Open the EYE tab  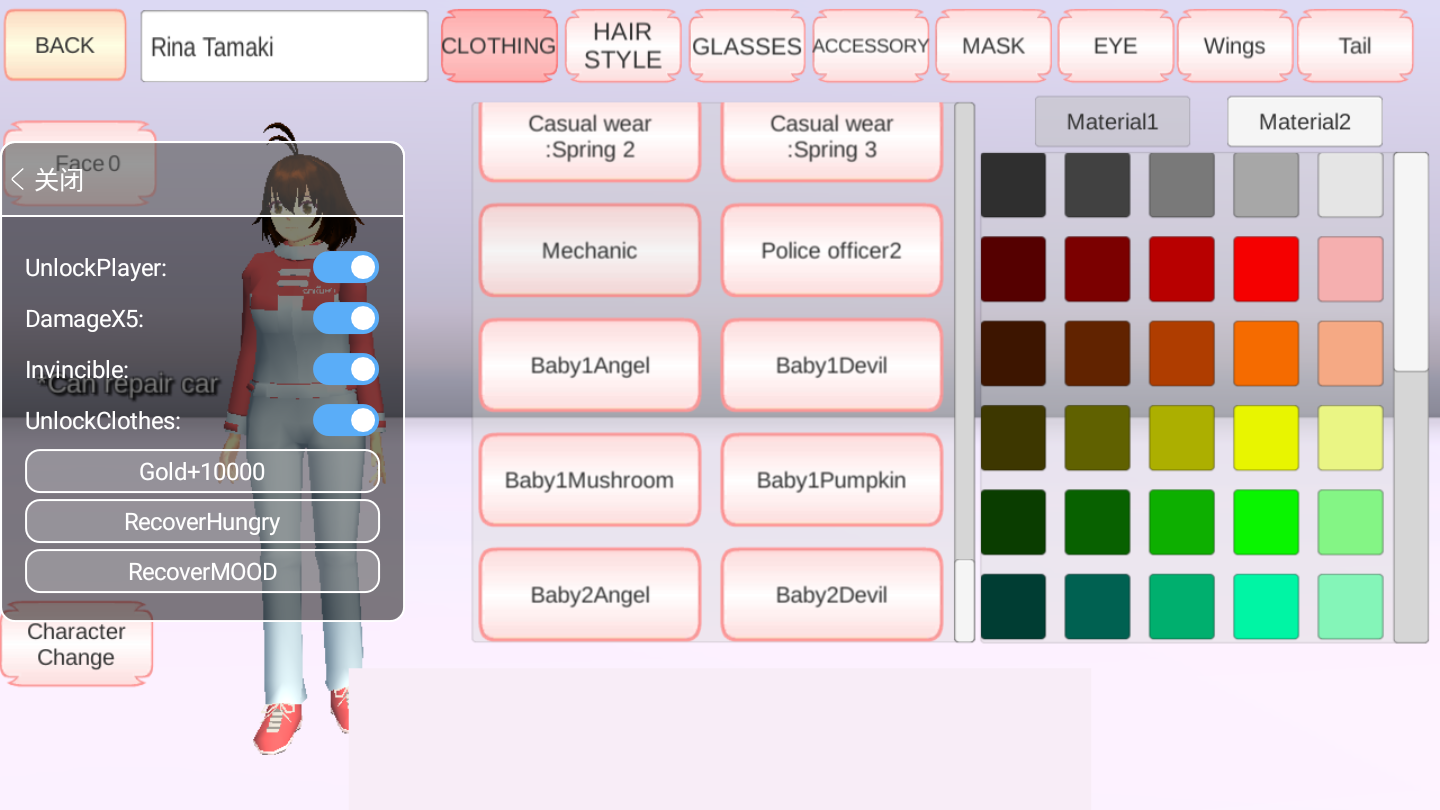1115,46
